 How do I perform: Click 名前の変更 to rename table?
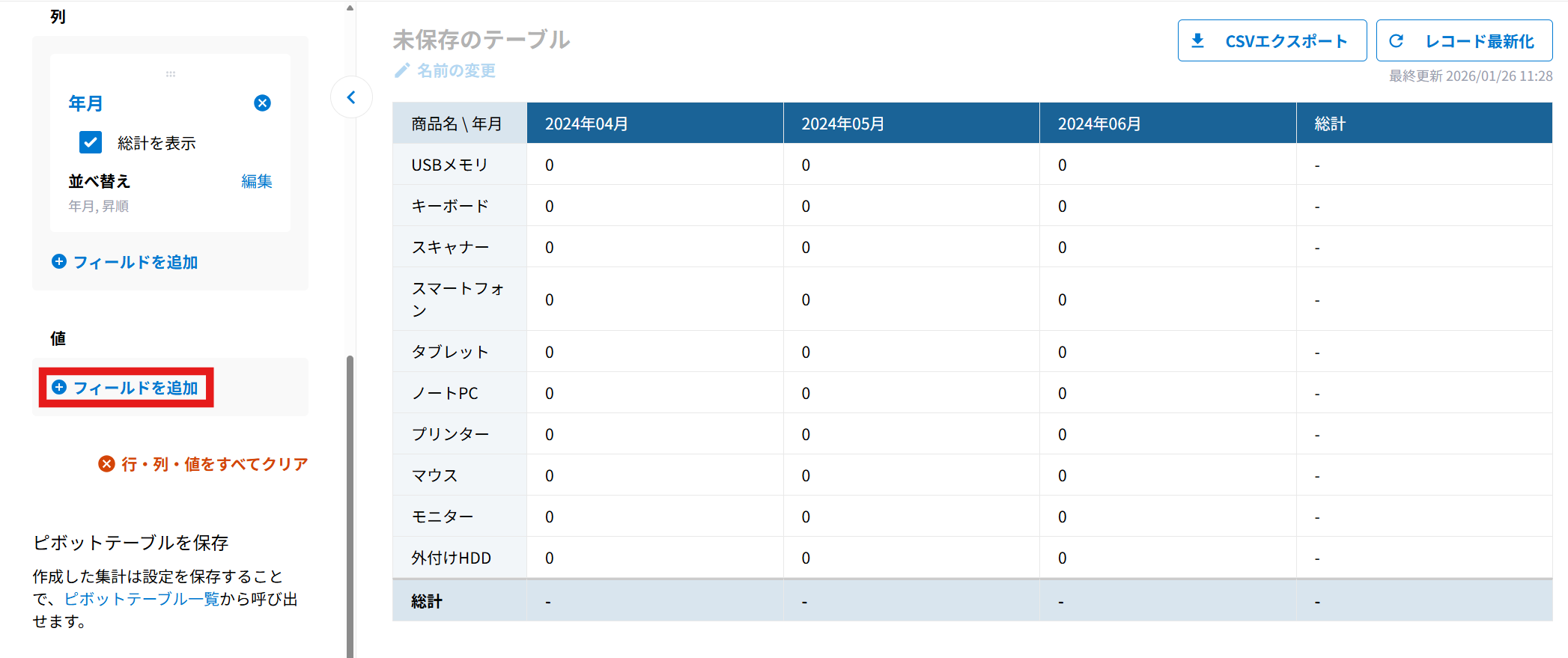pos(456,70)
